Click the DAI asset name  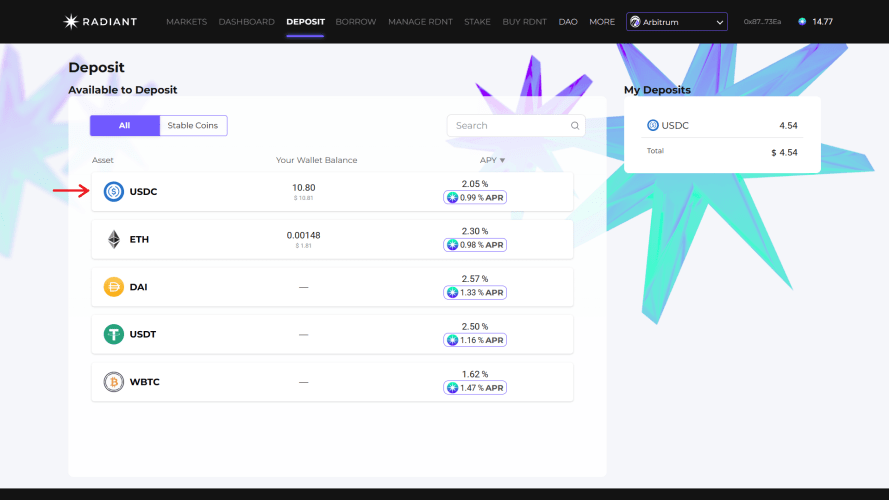(138, 287)
